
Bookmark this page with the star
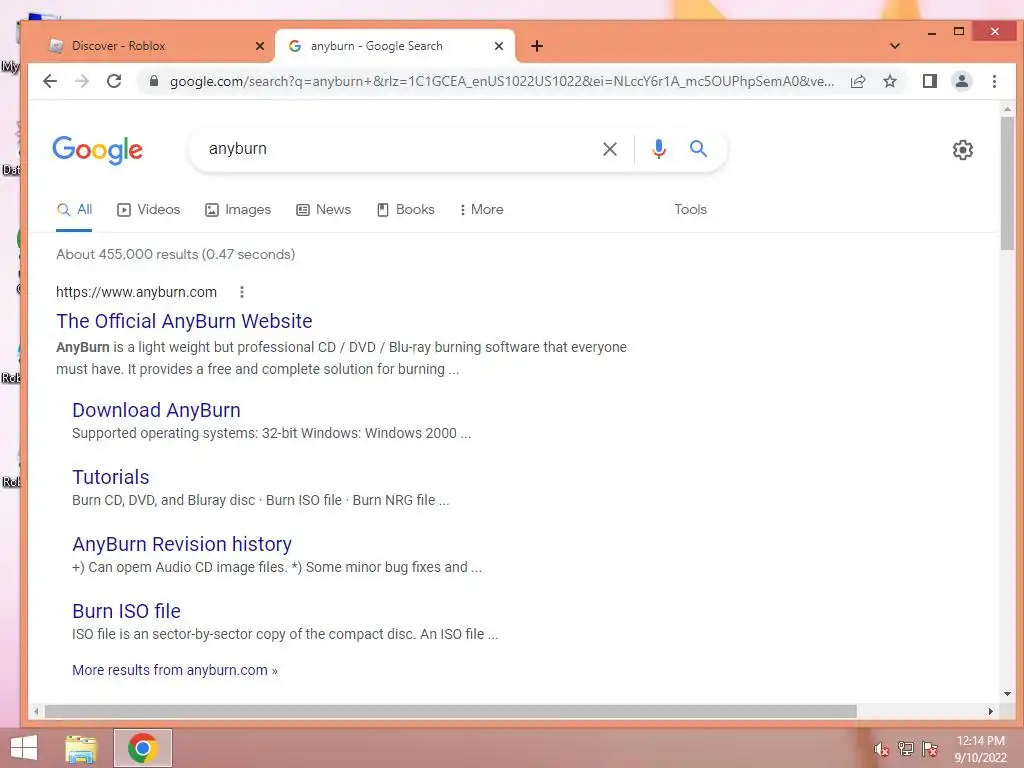(889, 81)
